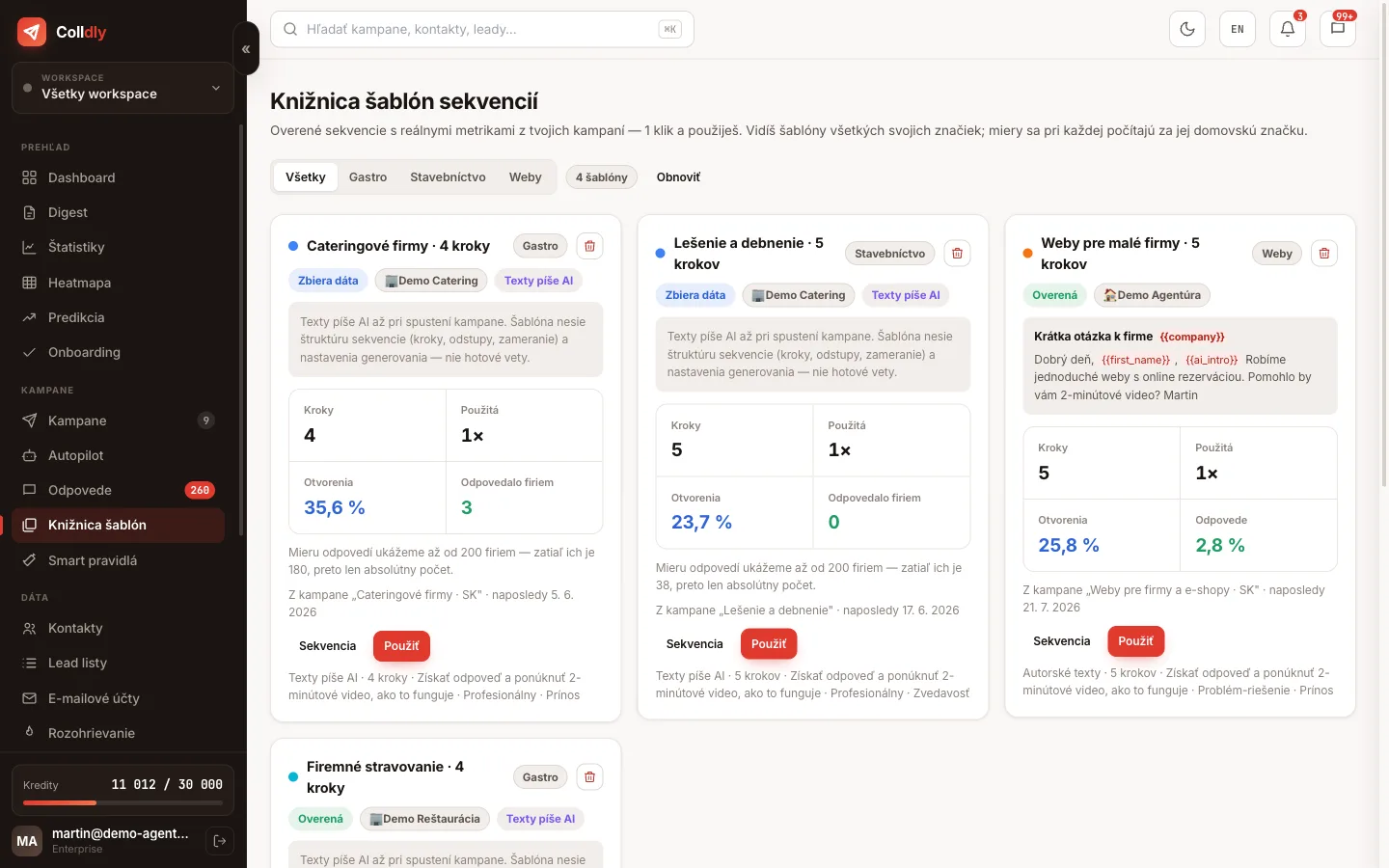Select the Všetky filter tab
Image resolution: width=1389 pixels, height=868 pixels.
click(x=306, y=176)
